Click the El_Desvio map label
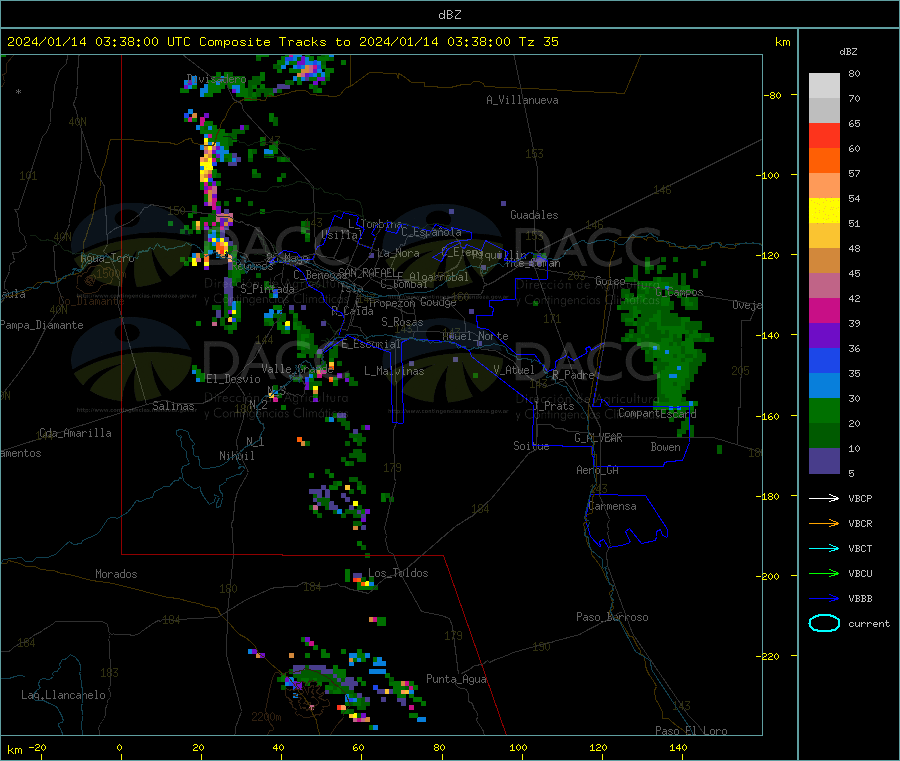The width and height of the screenshot is (900, 761). tap(234, 379)
